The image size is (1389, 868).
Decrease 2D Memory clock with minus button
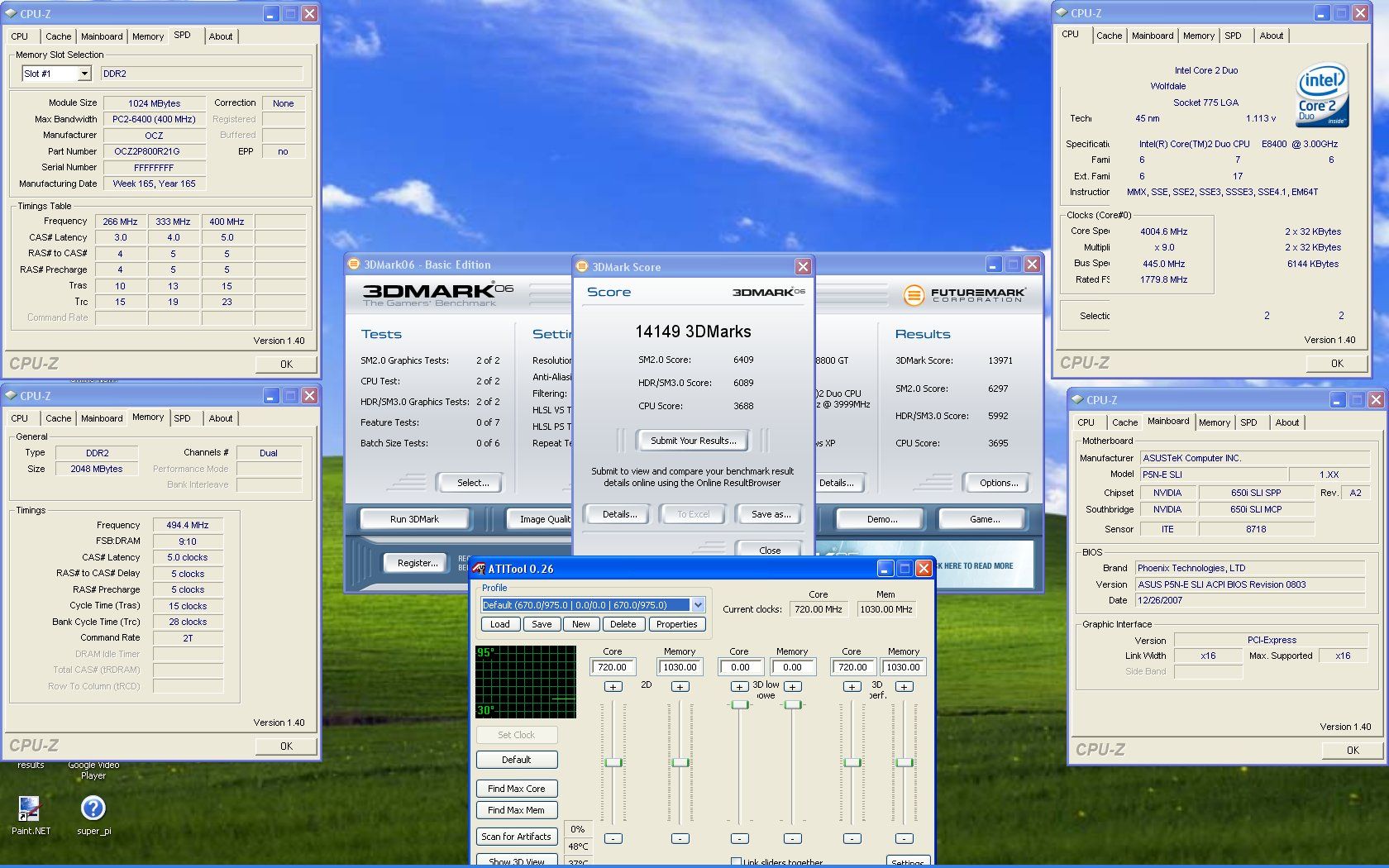coord(680,838)
